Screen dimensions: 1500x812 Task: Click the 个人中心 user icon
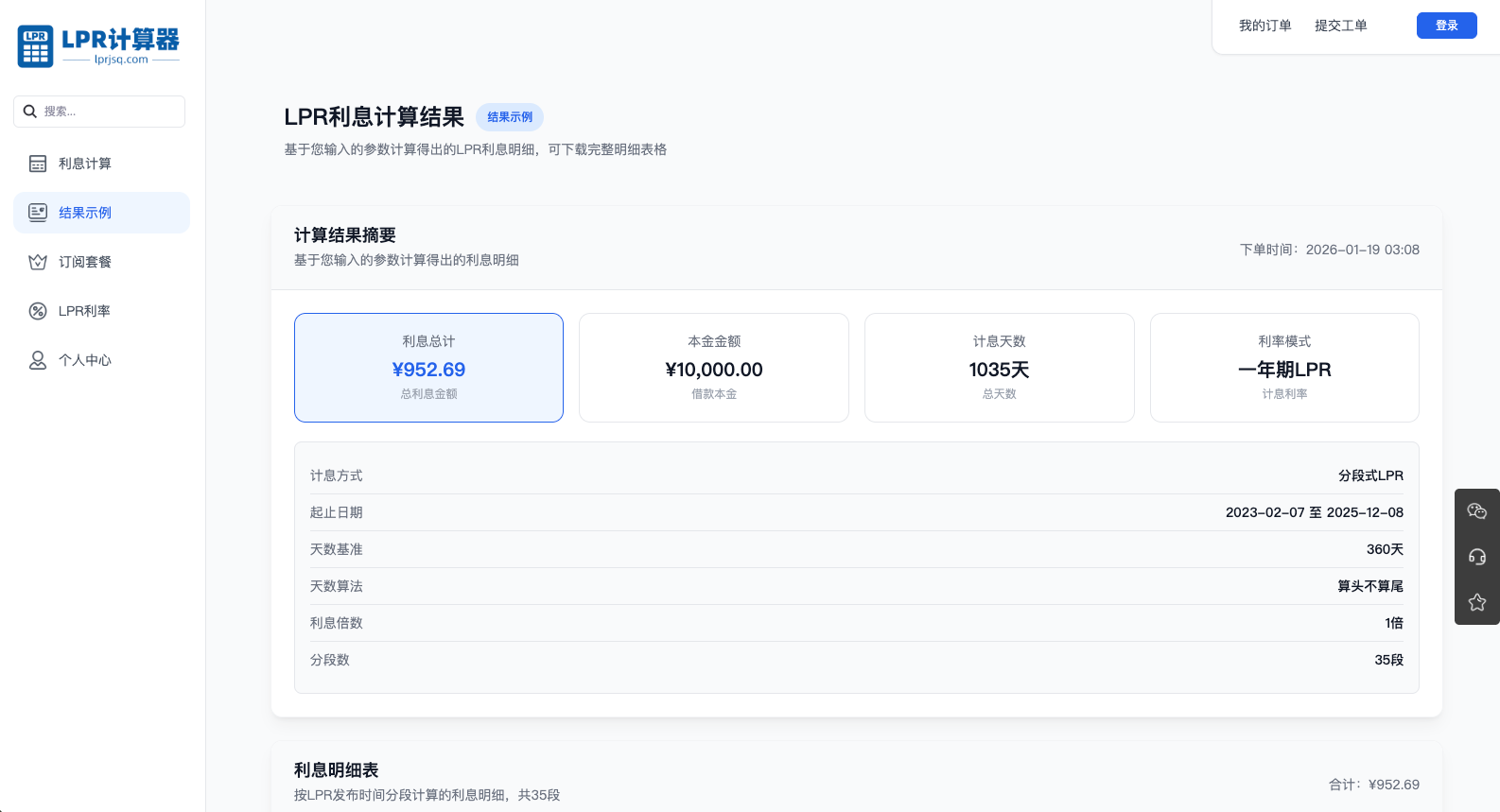click(x=38, y=360)
